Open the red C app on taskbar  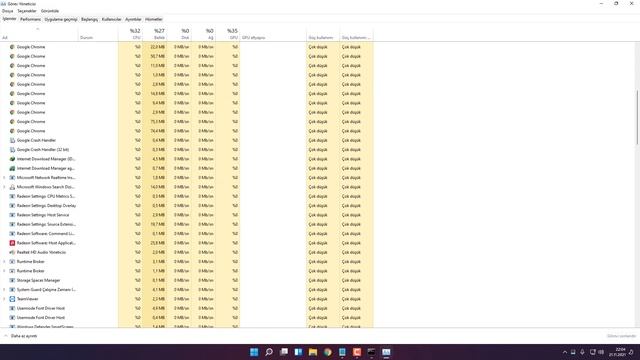pos(357,352)
